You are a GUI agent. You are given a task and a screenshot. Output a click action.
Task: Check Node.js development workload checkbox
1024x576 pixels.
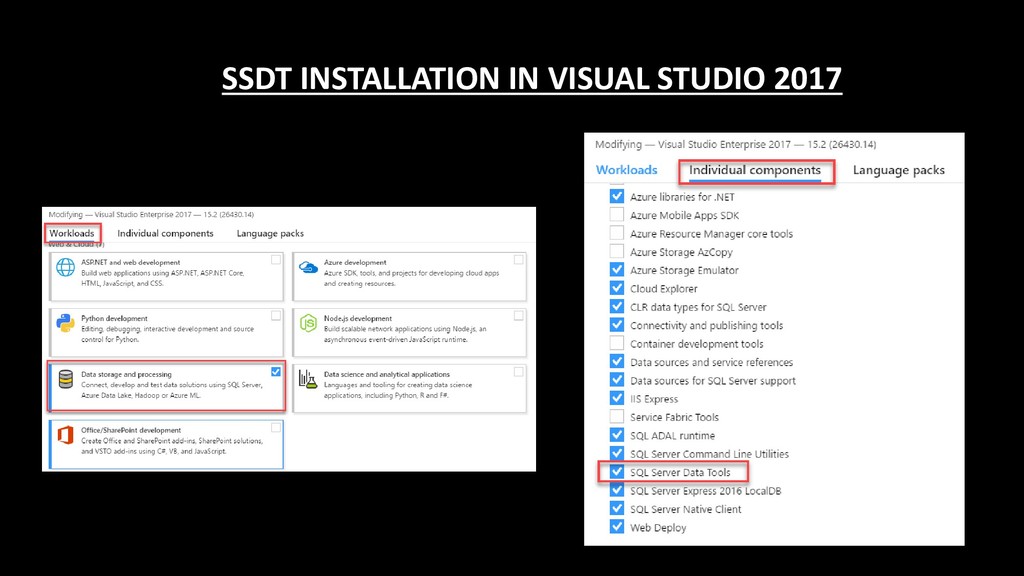point(519,316)
